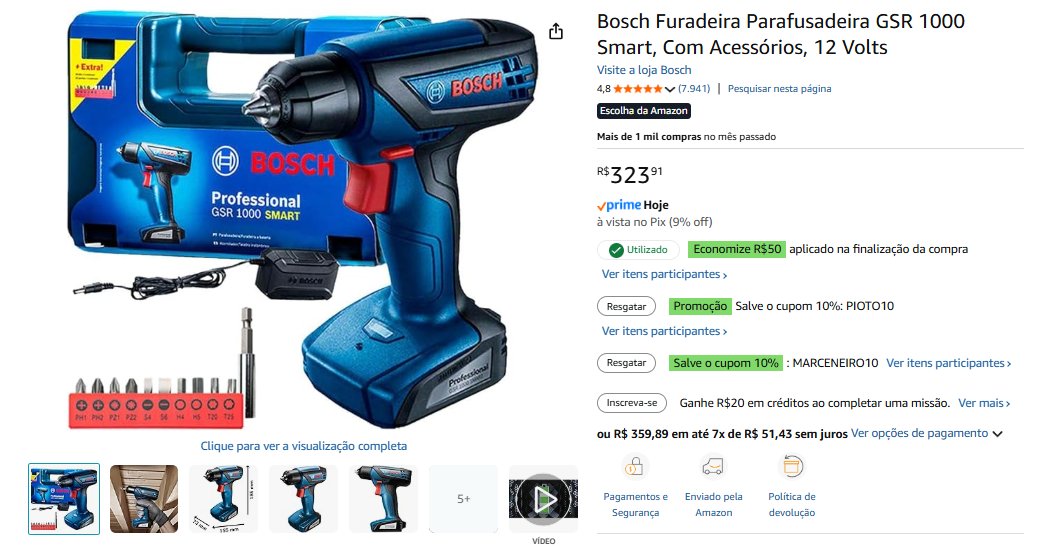Click the Enviado pela Amazon truck icon
This screenshot has height=547, width=1044.
coord(712,466)
